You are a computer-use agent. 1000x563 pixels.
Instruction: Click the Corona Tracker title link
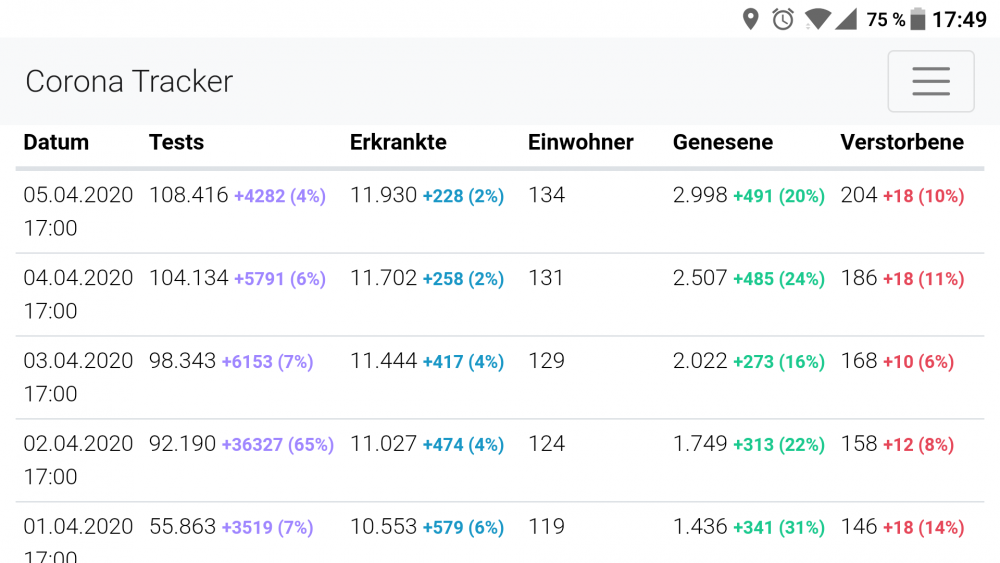pos(129,82)
